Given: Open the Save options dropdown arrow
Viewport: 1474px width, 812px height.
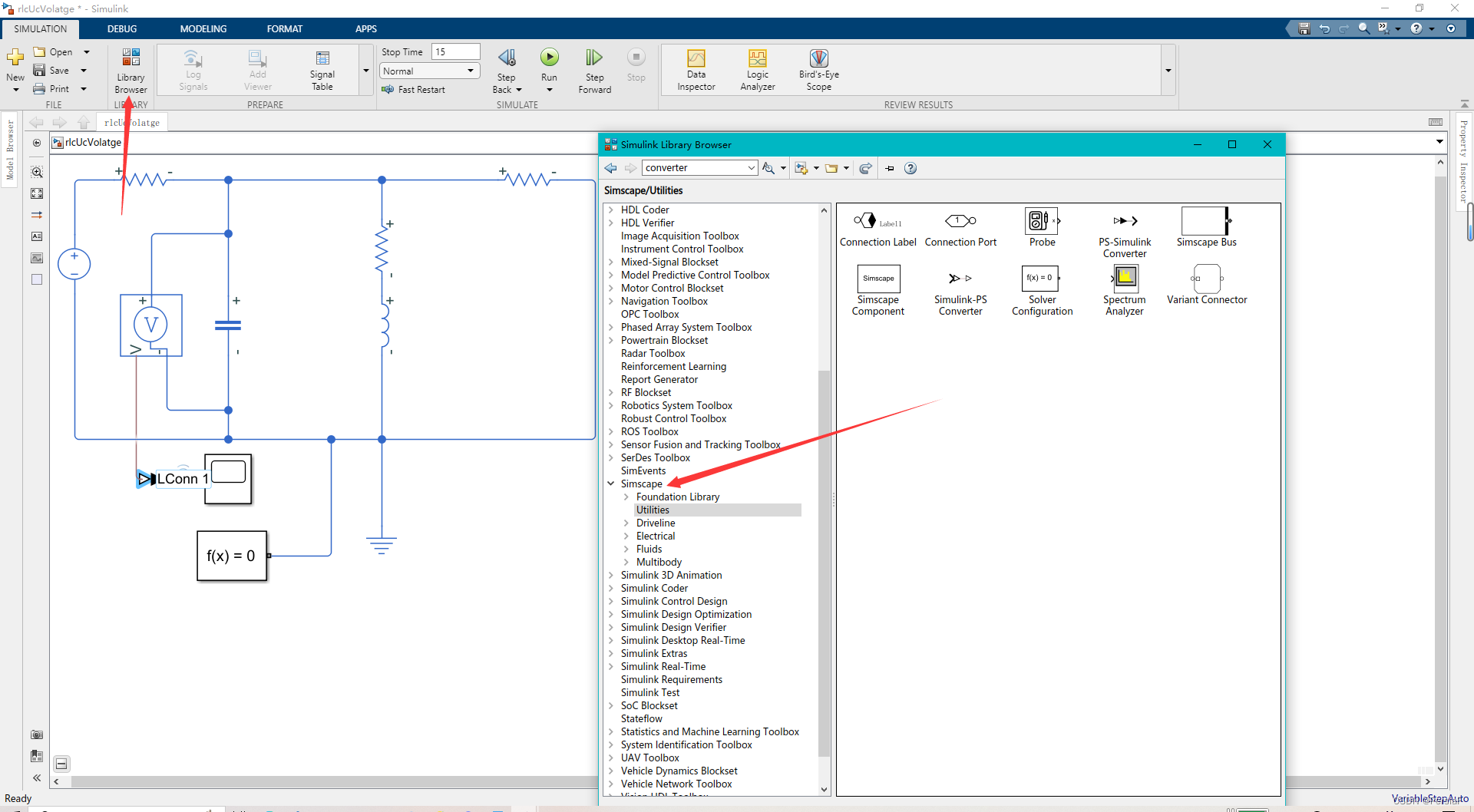Looking at the screenshot, I should point(84,71).
